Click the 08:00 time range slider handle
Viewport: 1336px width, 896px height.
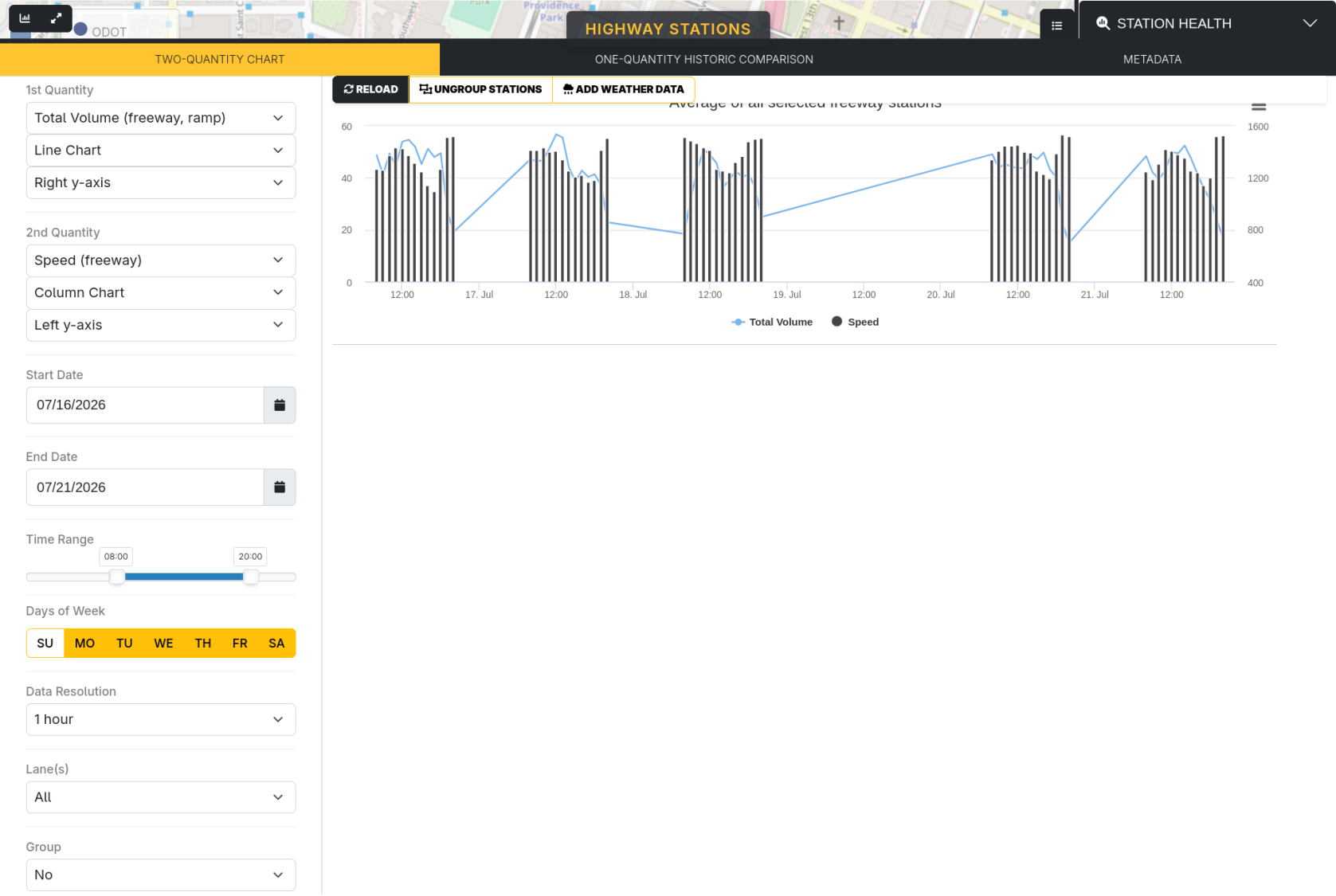[117, 577]
